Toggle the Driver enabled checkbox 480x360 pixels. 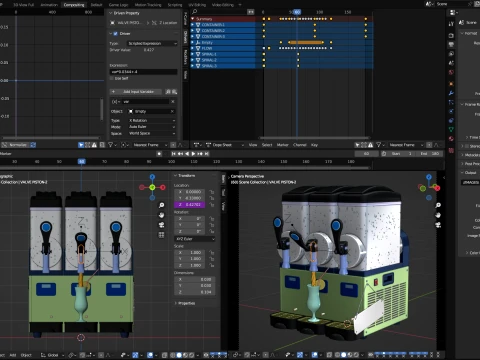(115, 34)
